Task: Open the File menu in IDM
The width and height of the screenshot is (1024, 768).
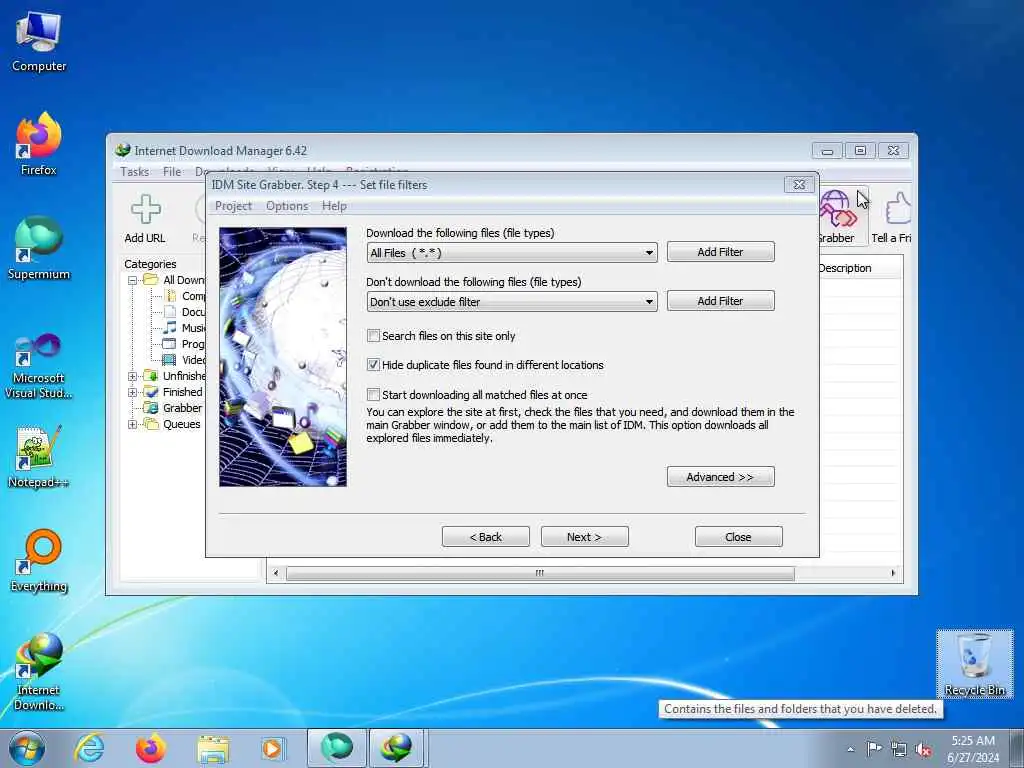Action: click(x=172, y=172)
